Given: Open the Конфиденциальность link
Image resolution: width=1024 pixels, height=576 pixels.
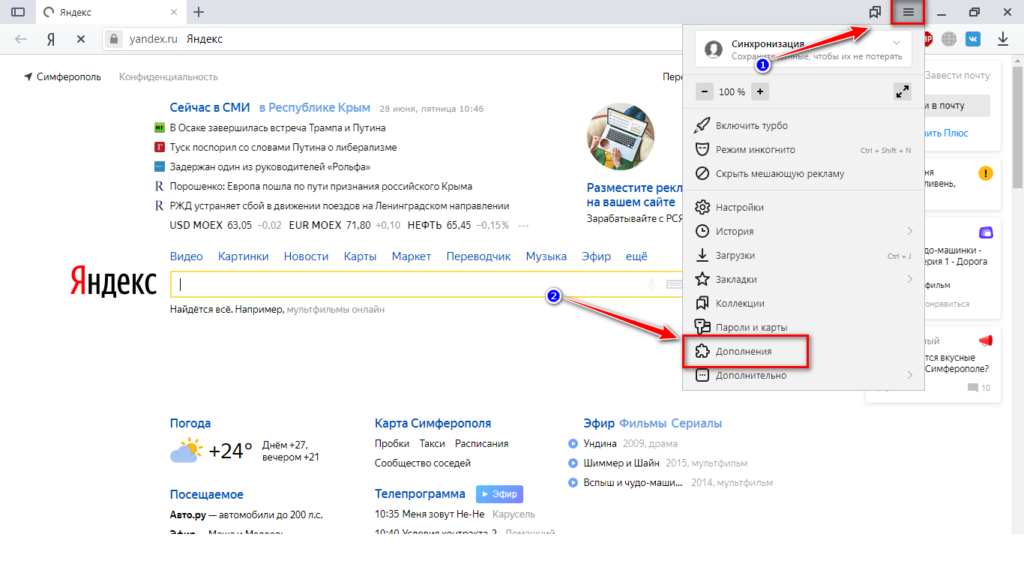Looking at the screenshot, I should [168, 77].
